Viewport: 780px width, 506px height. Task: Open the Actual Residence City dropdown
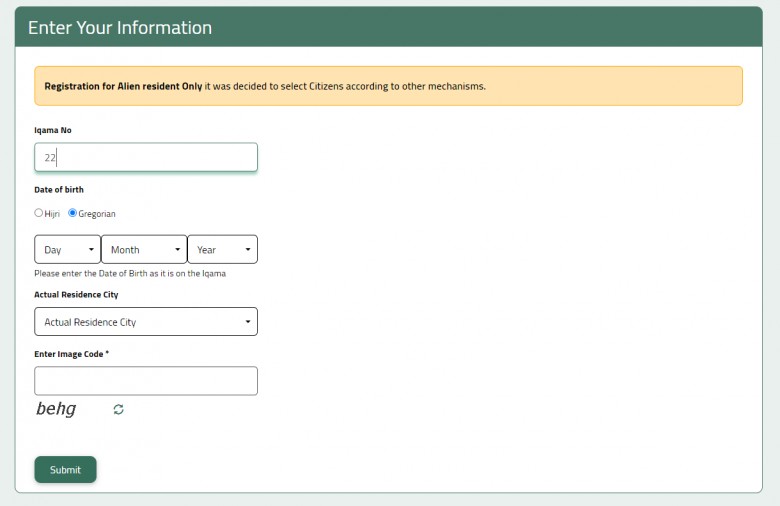[146, 322]
